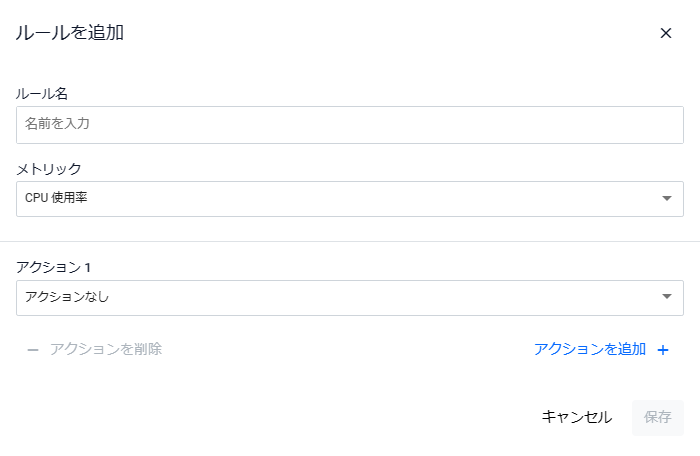This screenshot has height=456, width=700.
Task: Click the アクションを追加 link text
Action: pyautogui.click(x=590, y=349)
